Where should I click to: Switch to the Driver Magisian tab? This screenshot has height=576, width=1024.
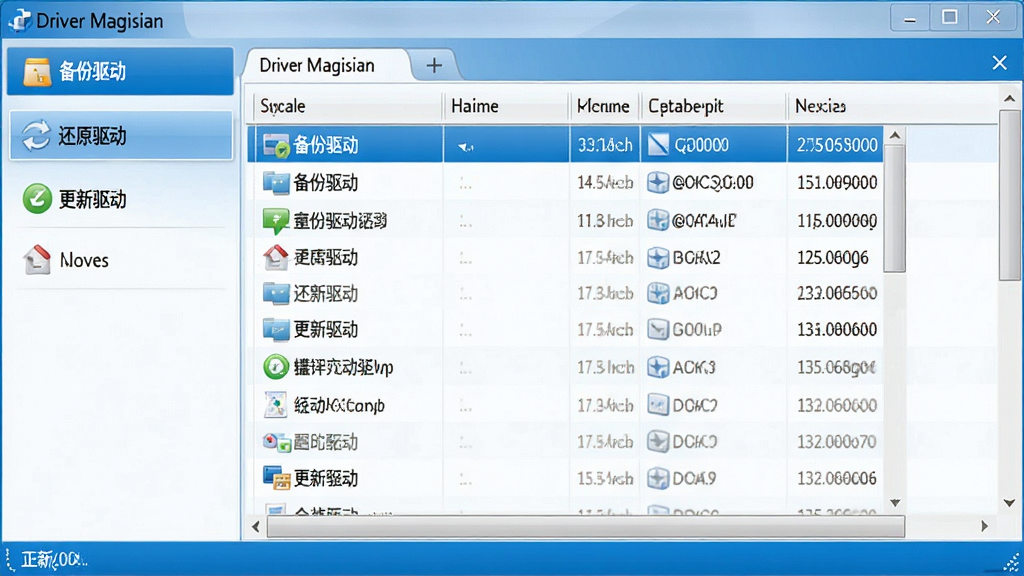327,65
